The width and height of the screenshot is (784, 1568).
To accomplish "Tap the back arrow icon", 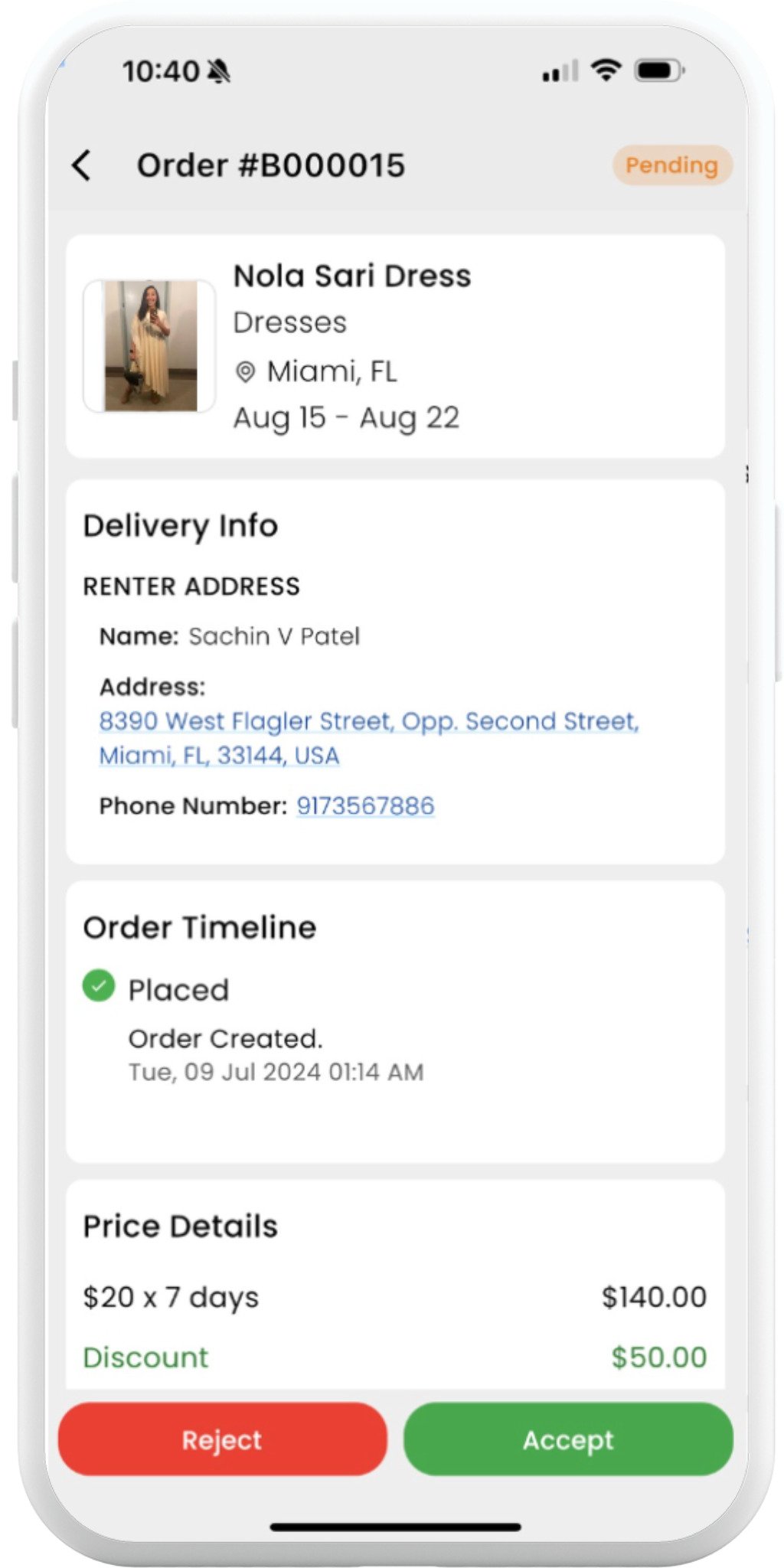I will coord(82,165).
